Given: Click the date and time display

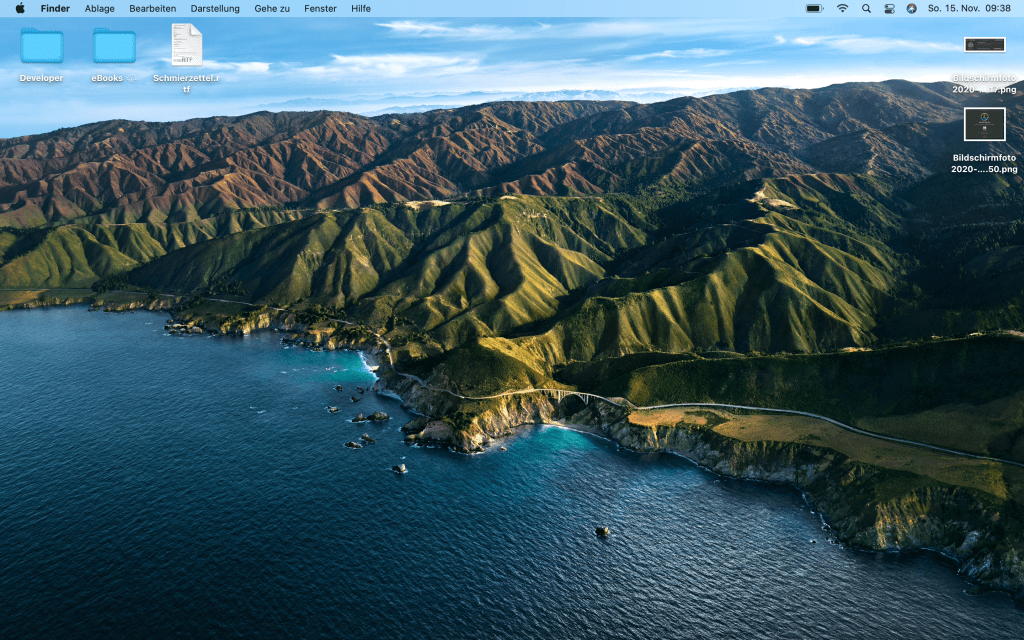Looking at the screenshot, I should point(969,8).
